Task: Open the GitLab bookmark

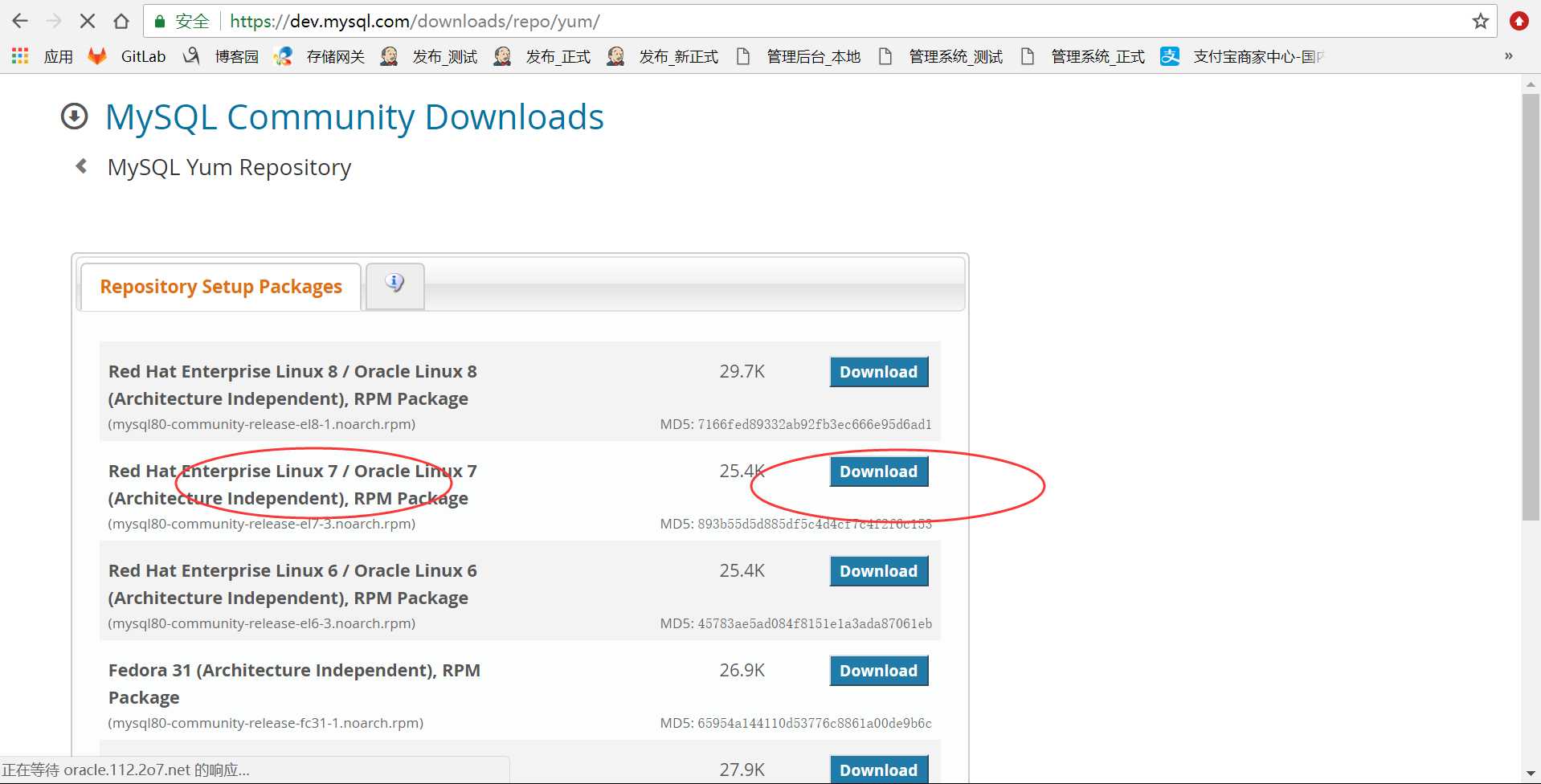Action: pos(127,56)
